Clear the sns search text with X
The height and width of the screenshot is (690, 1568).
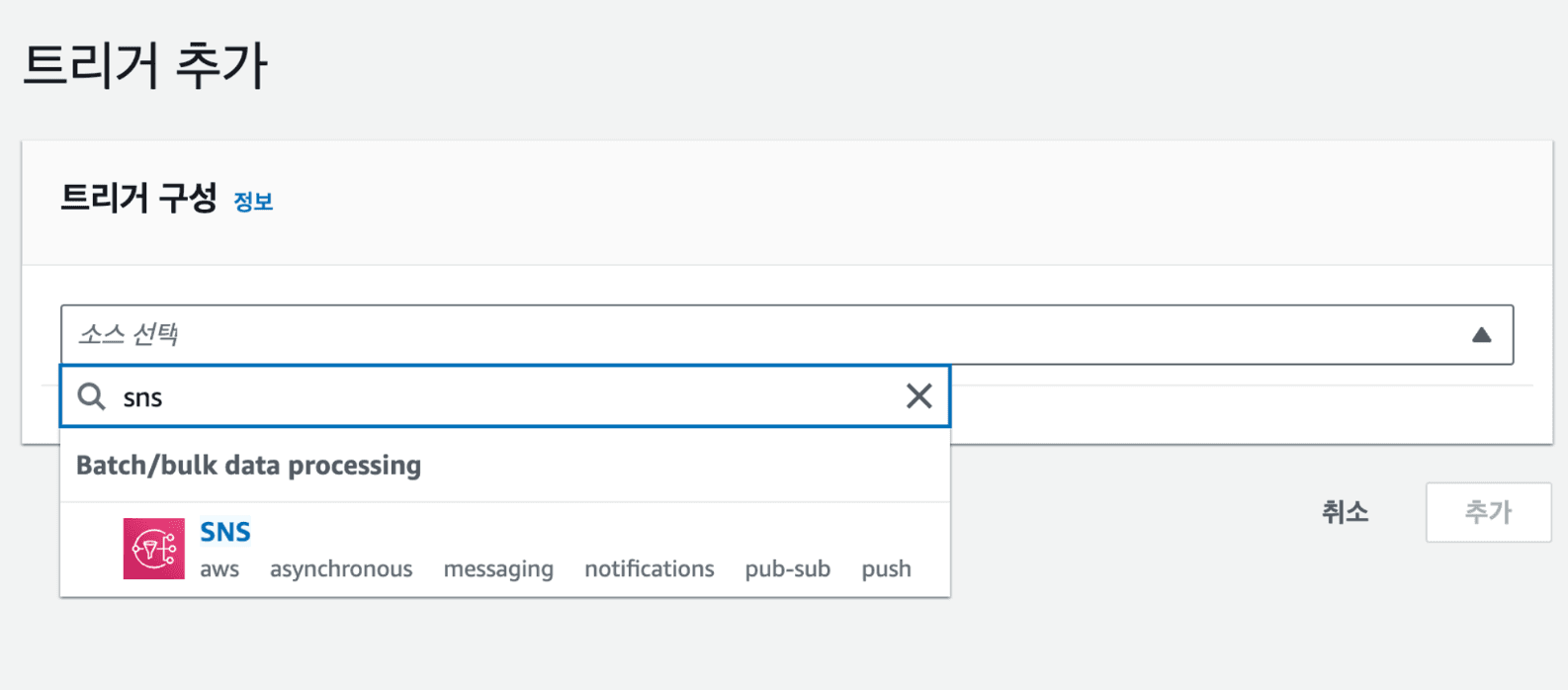pos(918,396)
